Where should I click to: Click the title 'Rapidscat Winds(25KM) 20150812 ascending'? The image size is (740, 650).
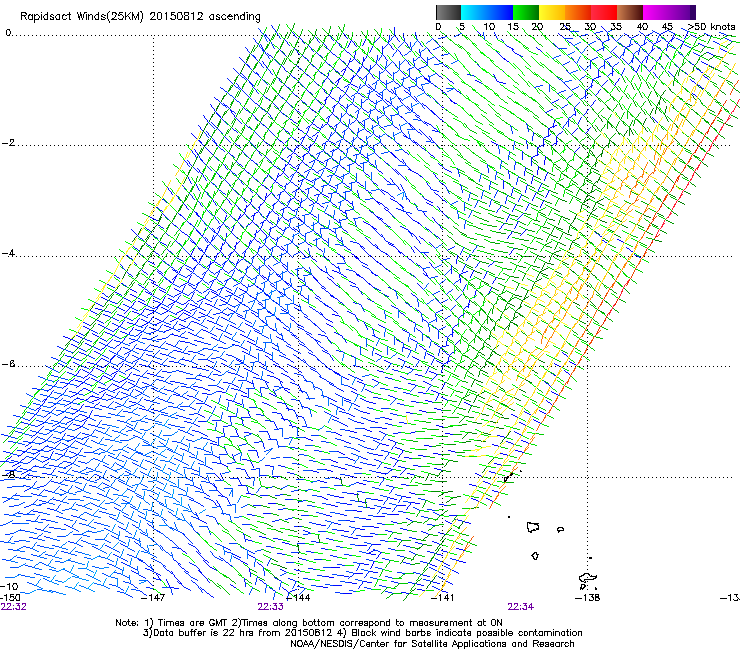tap(140, 17)
